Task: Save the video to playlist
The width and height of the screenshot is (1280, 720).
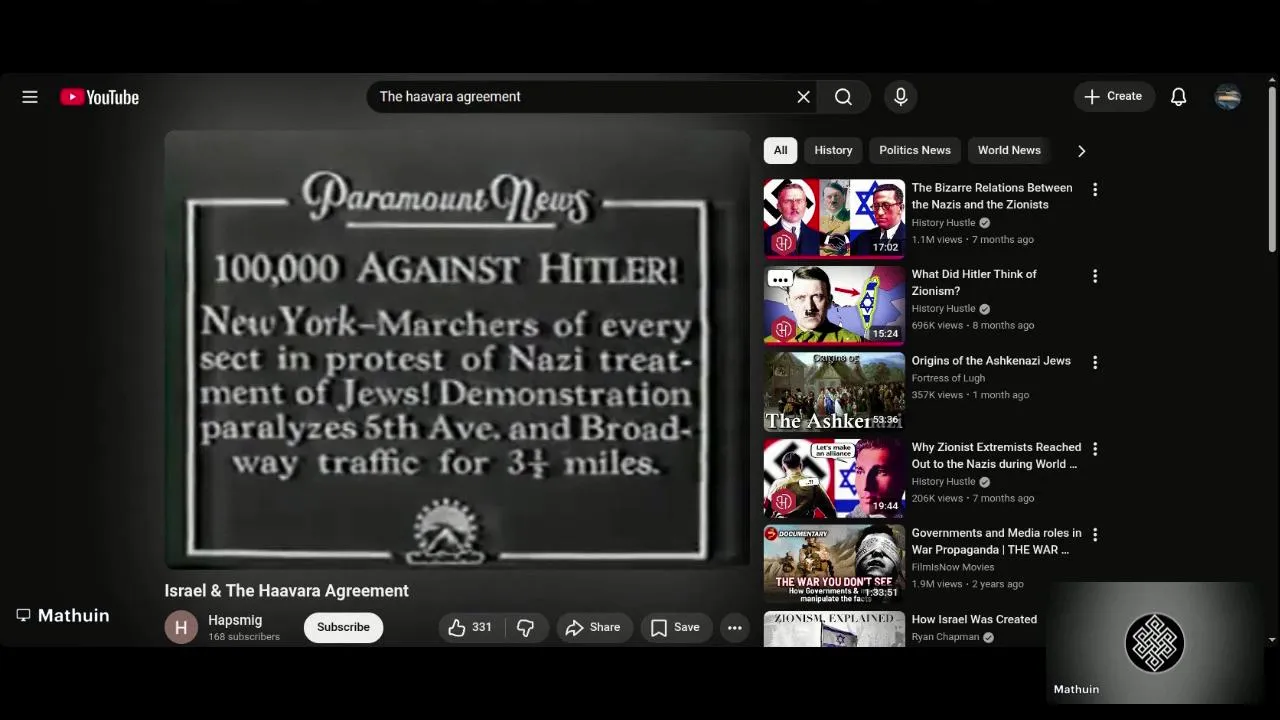Action: (x=676, y=627)
